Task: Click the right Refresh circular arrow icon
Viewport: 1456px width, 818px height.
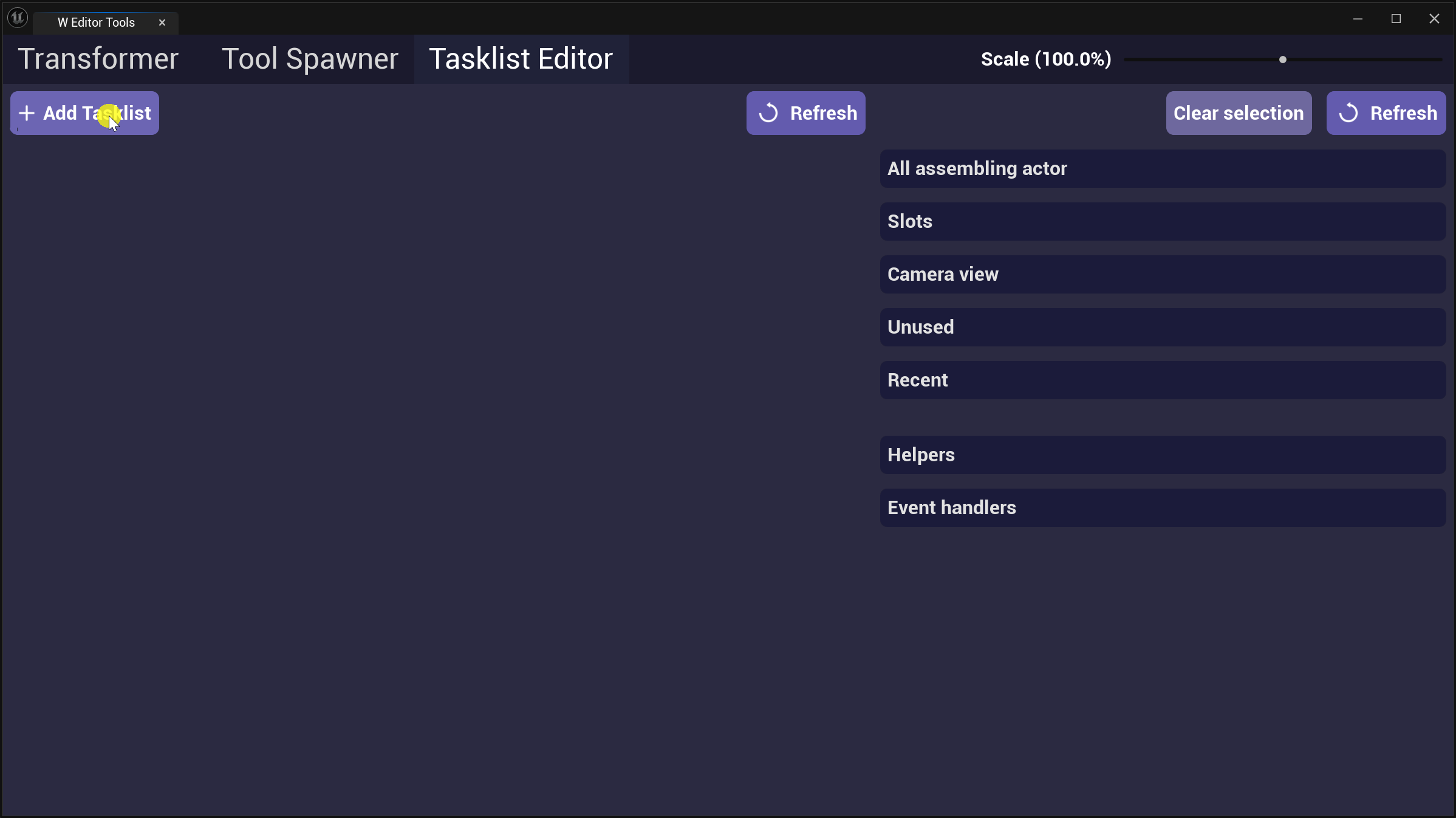Action: (x=1348, y=113)
